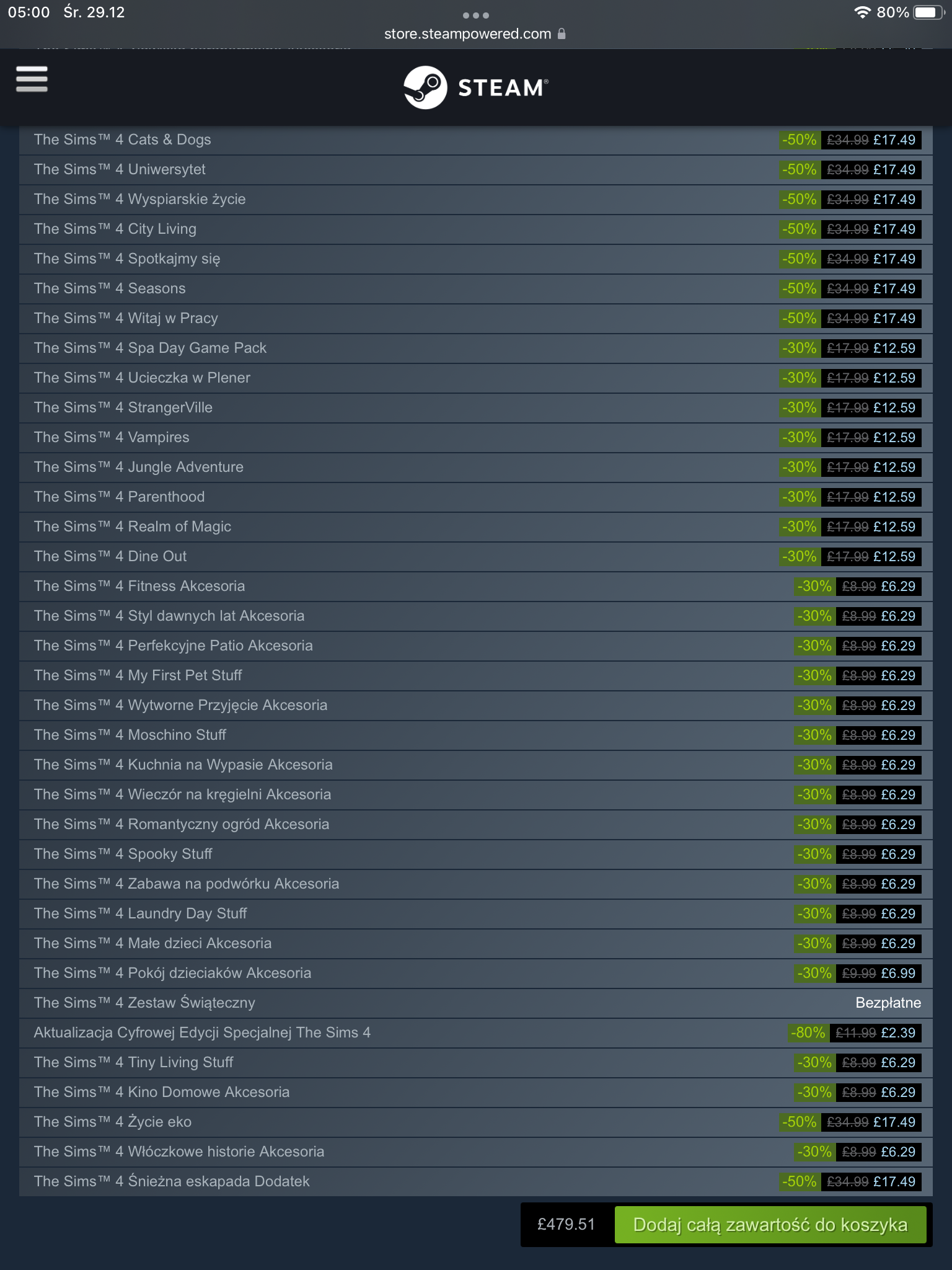Click the Steam logo
Screen dimensions: 952x1270
point(475,87)
